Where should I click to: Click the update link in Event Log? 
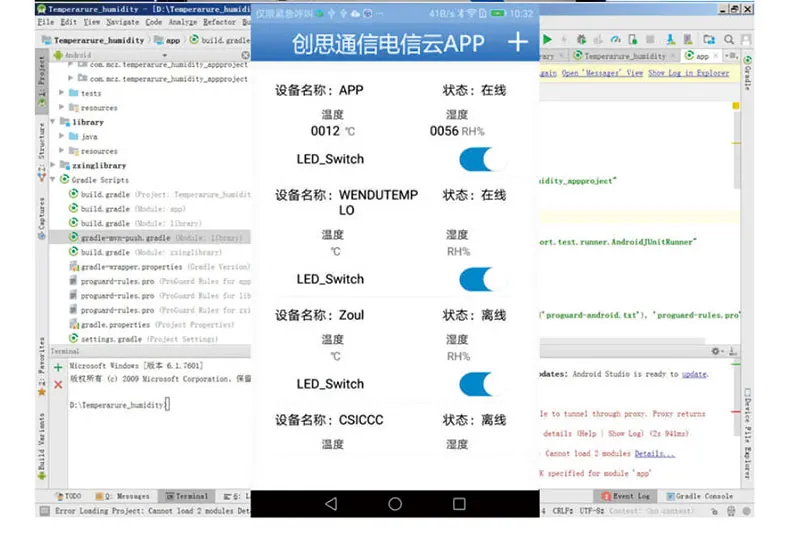pos(694,374)
